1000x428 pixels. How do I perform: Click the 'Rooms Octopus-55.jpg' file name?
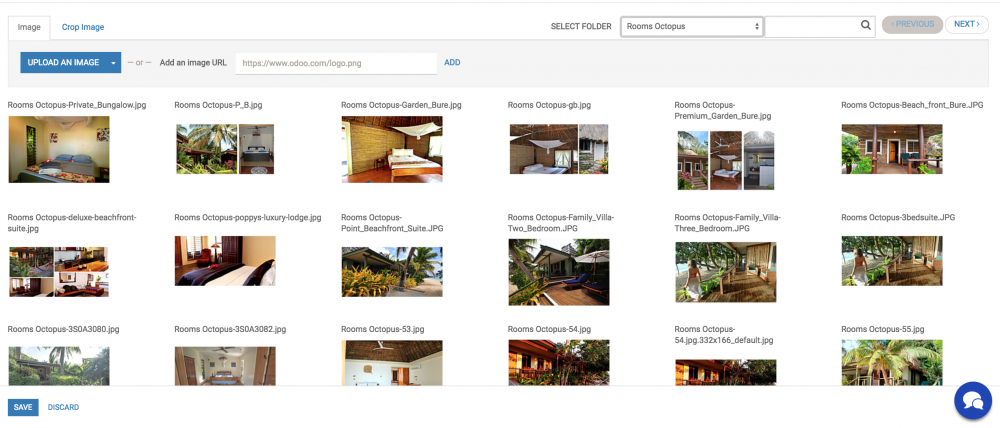click(883, 329)
